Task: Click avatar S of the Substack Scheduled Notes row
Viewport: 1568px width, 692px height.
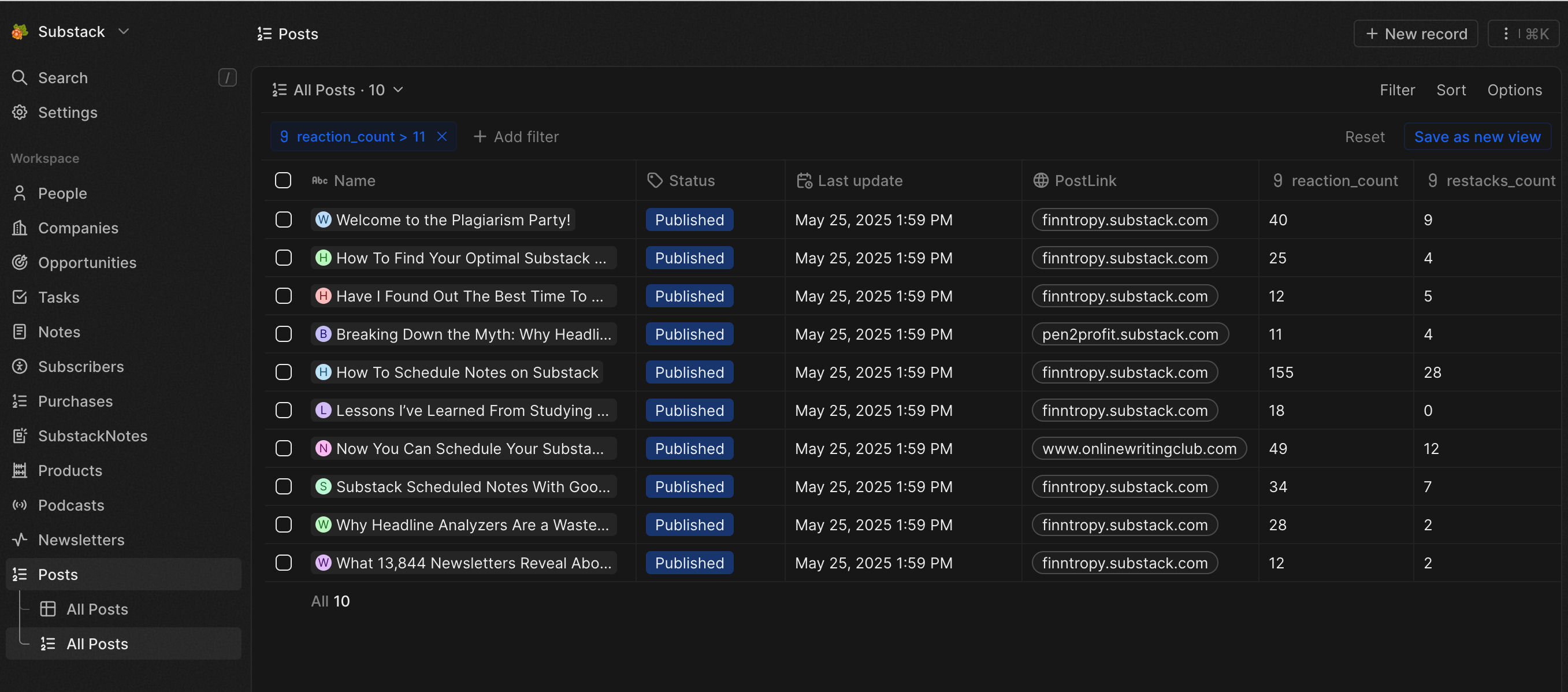Action: click(x=323, y=487)
